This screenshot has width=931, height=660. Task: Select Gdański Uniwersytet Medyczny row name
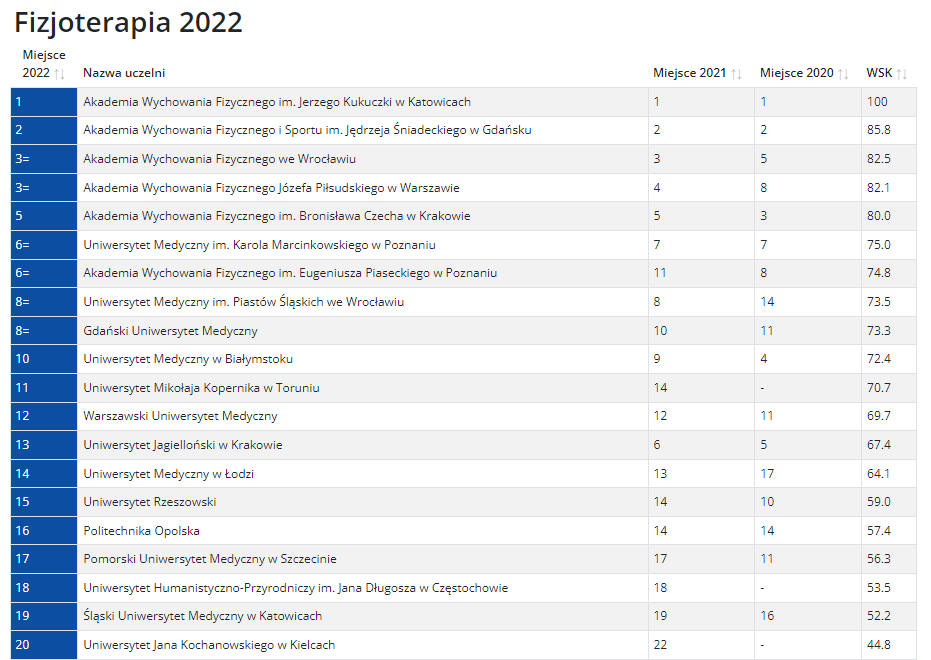coord(170,331)
